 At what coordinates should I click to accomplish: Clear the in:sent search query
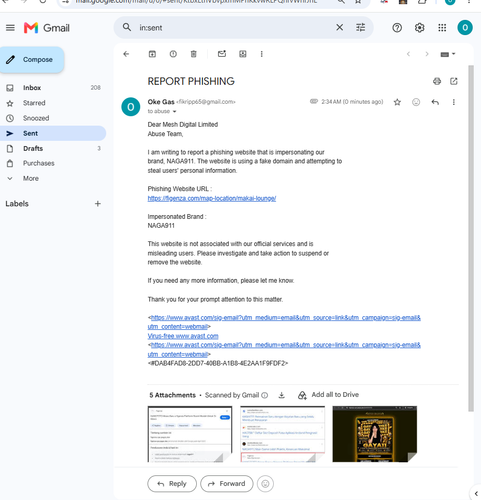(x=339, y=27)
